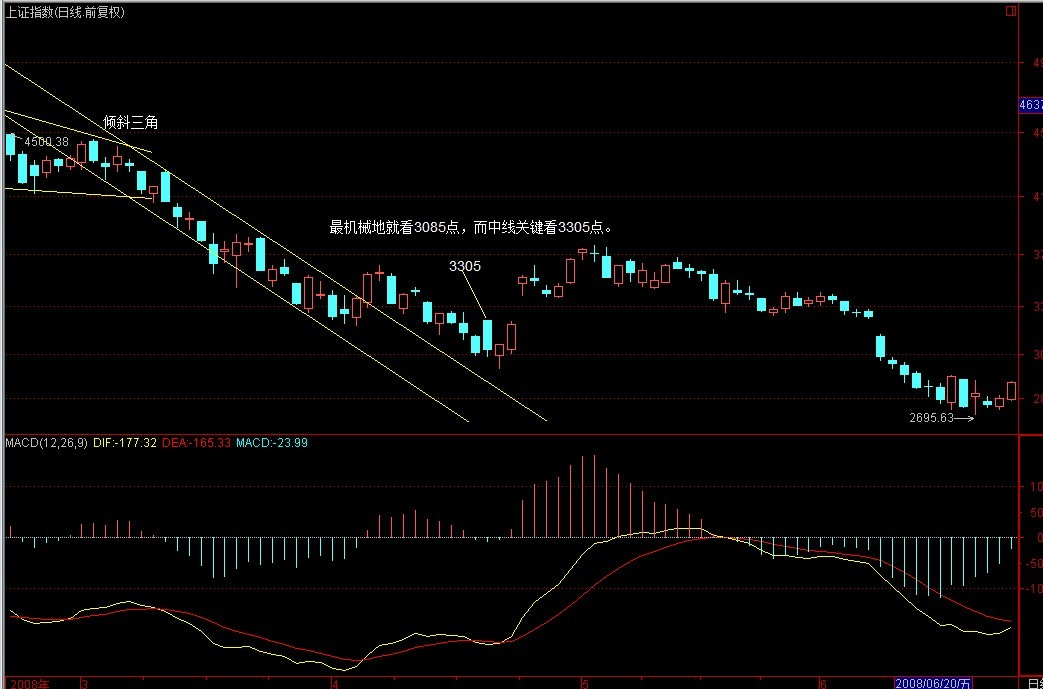The width and height of the screenshot is (1043, 689).
Task: Click the long annotation mentioning 3085点
Action: [x=470, y=227]
